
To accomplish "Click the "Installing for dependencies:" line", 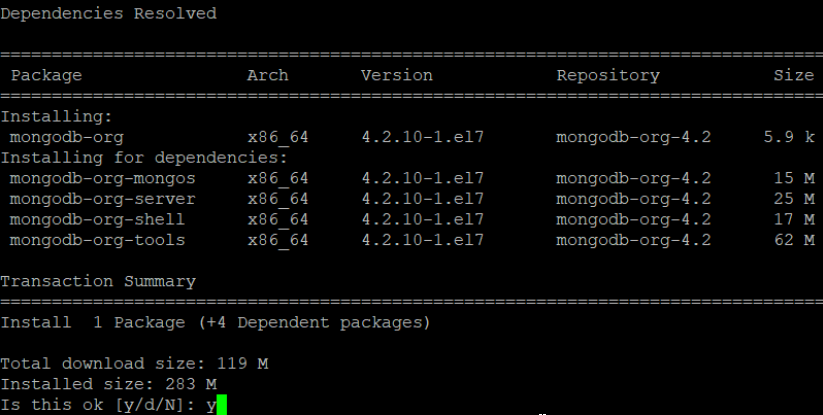I will point(144,157).
